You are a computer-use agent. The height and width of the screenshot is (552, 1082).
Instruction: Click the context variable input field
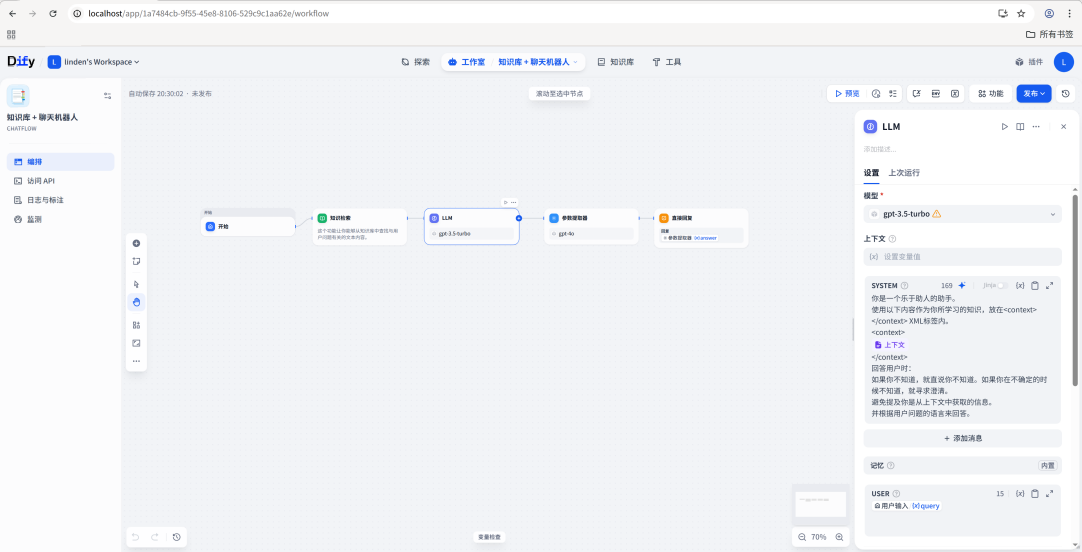tap(962, 257)
